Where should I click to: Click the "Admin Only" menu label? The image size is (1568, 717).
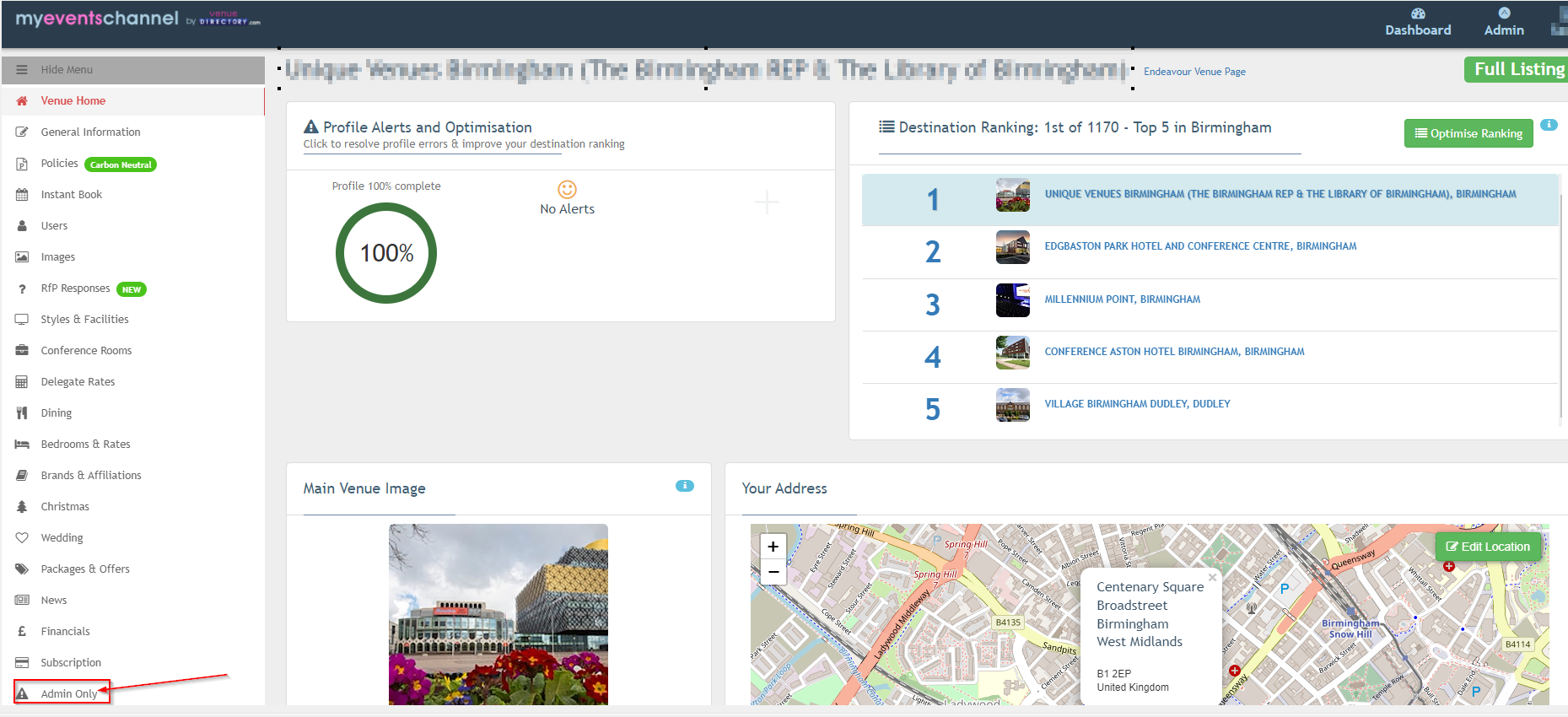[69, 694]
